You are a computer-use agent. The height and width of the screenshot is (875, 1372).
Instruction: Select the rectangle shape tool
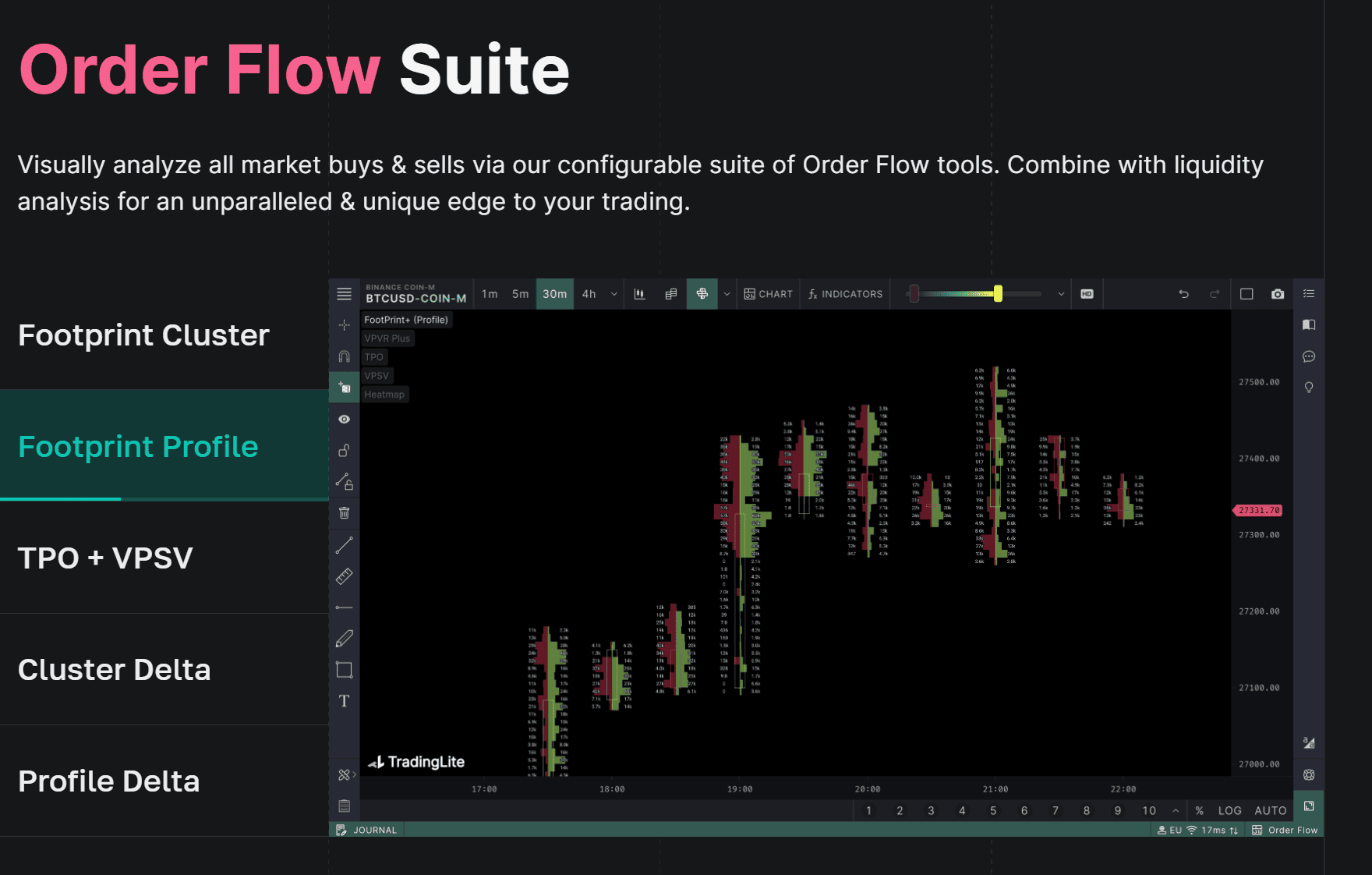point(344,670)
